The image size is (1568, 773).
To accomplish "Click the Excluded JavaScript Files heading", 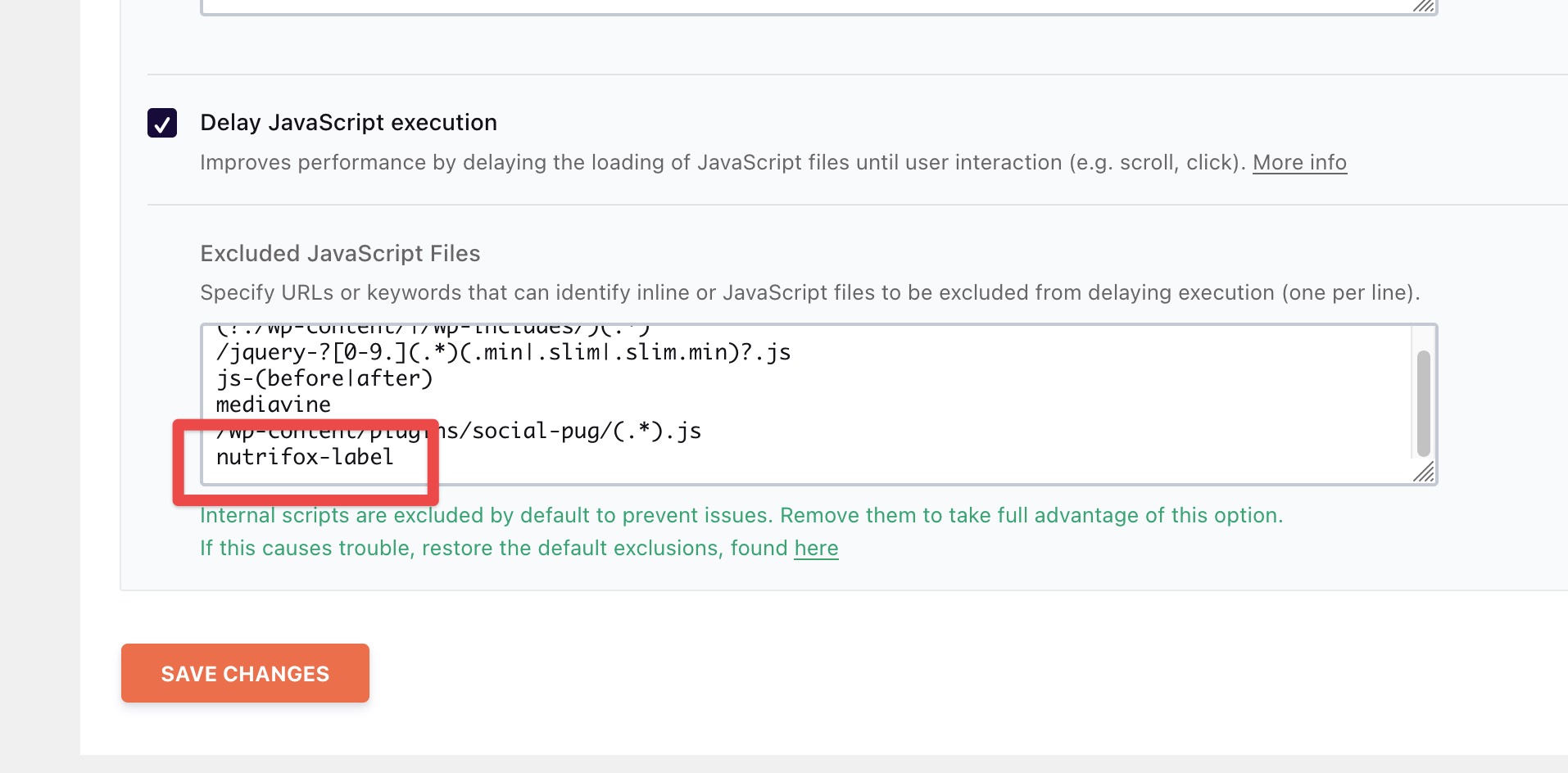I will pyautogui.click(x=340, y=253).
